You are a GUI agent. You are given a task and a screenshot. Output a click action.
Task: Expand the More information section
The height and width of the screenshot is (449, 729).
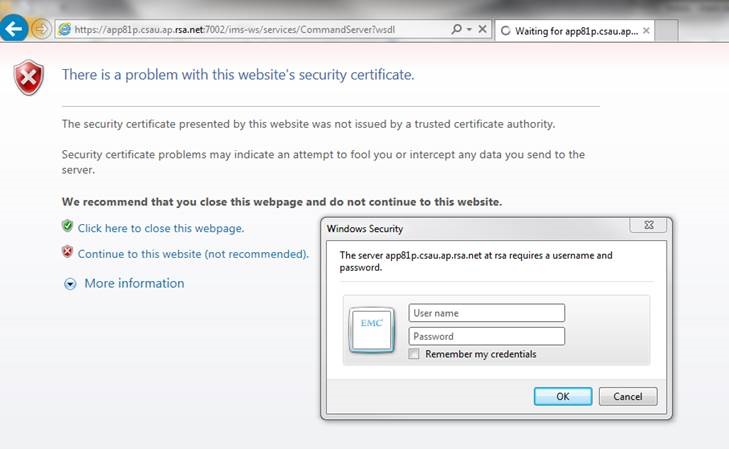click(x=70, y=284)
